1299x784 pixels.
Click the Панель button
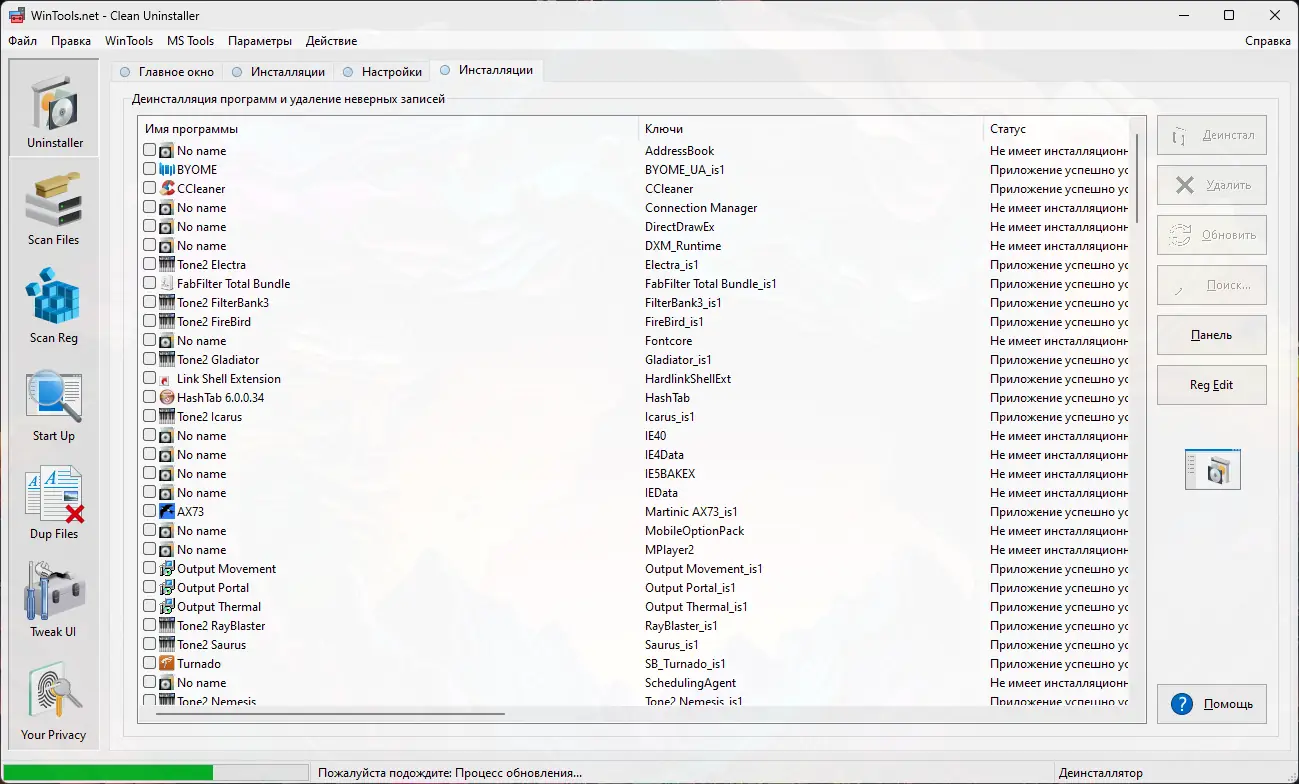pos(1212,335)
